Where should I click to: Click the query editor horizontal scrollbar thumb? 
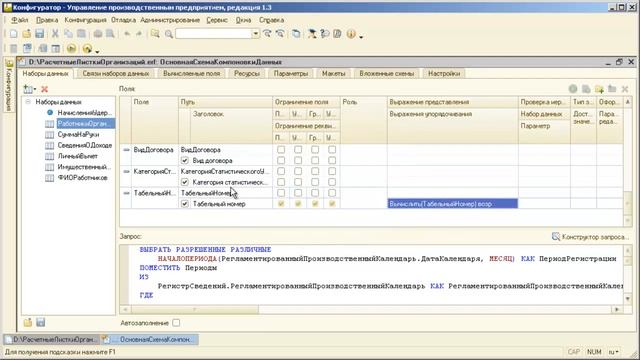click(x=195, y=309)
